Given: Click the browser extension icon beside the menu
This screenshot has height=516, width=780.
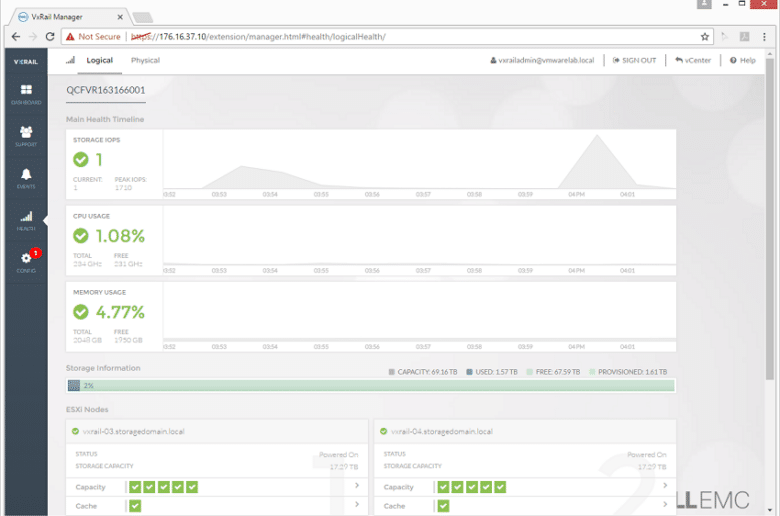Looking at the screenshot, I should pyautogui.click(x=744, y=36).
